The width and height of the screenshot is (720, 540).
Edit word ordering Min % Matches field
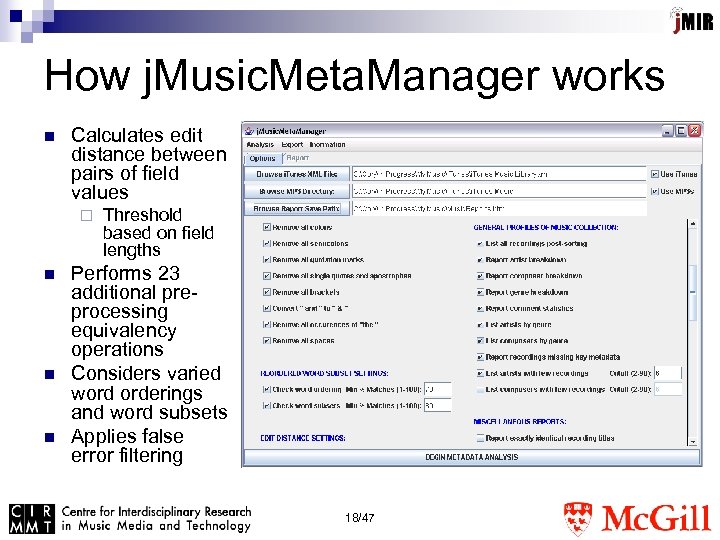coord(438,389)
